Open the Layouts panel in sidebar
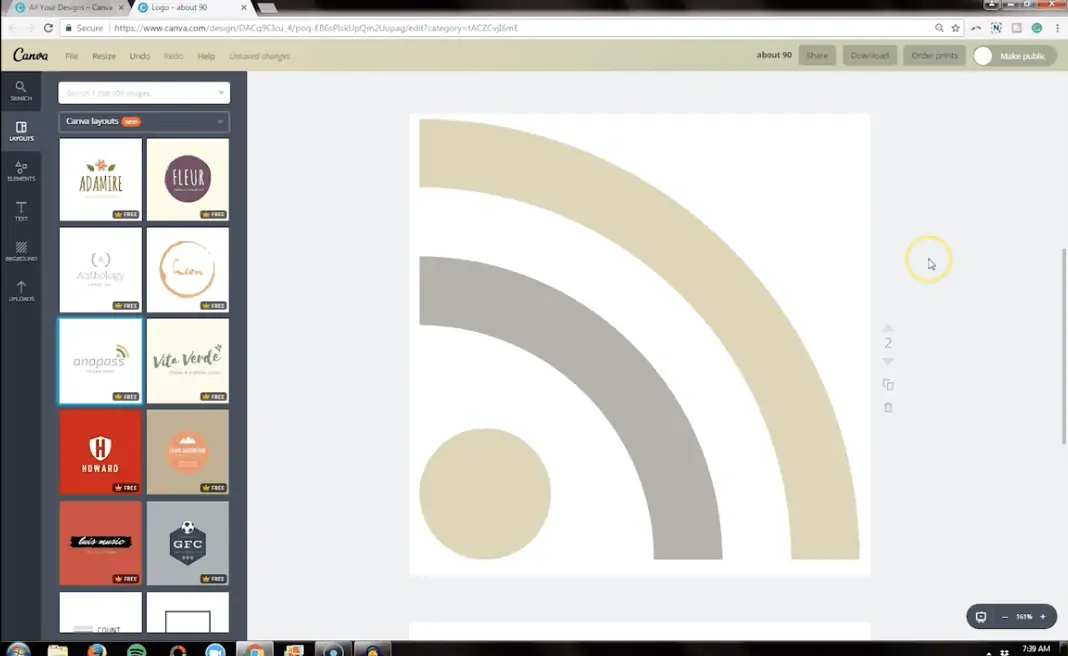 (21, 131)
